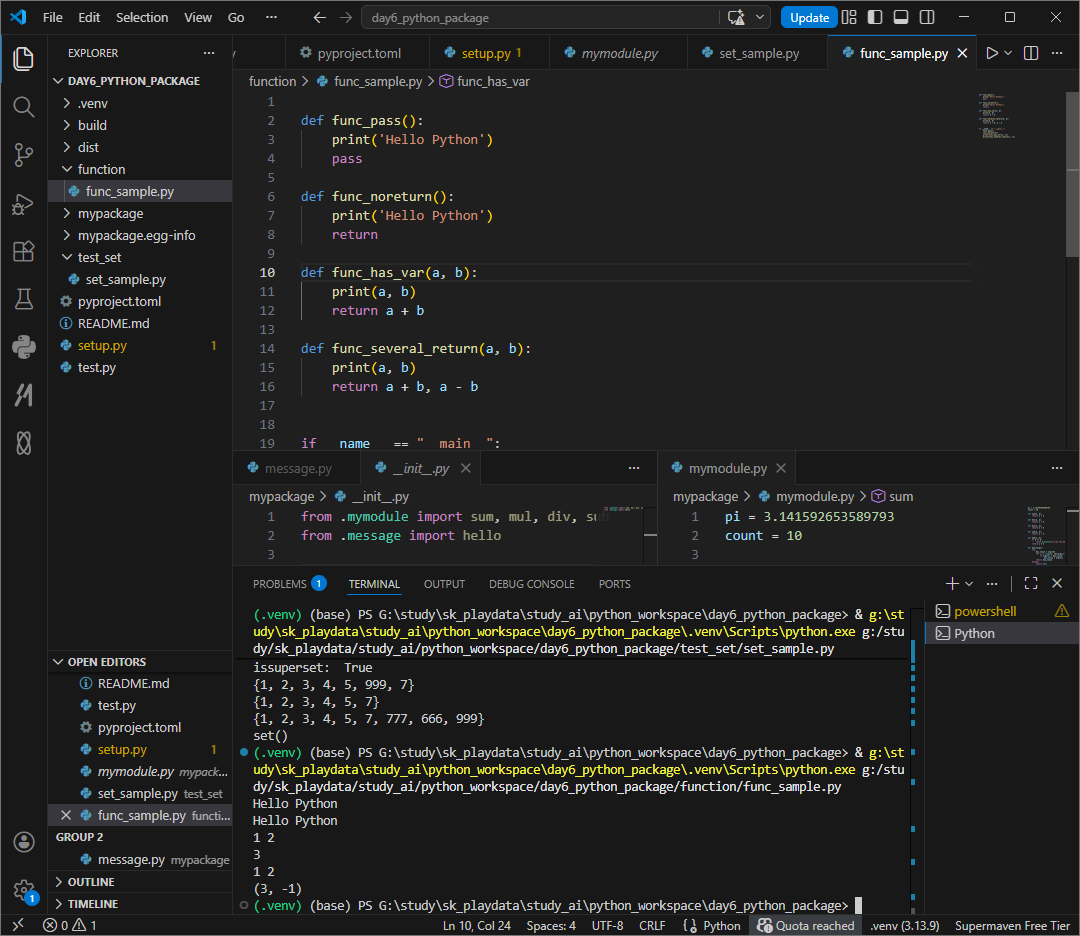The height and width of the screenshot is (936, 1080).
Task: Open the Accounts icon in activity bar
Action: [x=23, y=842]
